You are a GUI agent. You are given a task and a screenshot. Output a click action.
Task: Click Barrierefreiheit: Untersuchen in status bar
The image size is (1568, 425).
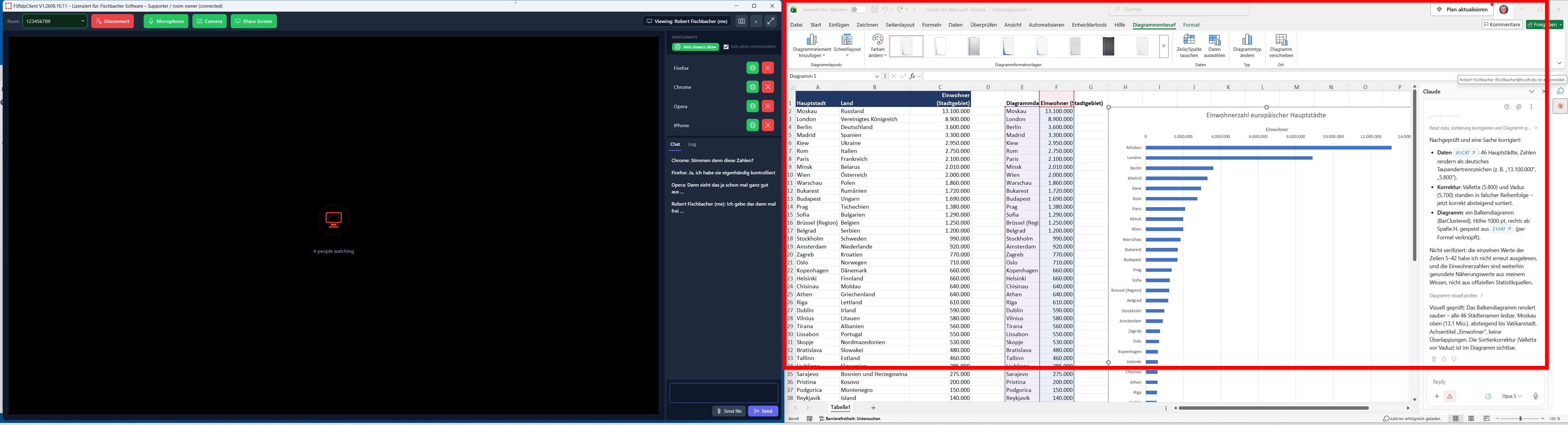[850, 419]
